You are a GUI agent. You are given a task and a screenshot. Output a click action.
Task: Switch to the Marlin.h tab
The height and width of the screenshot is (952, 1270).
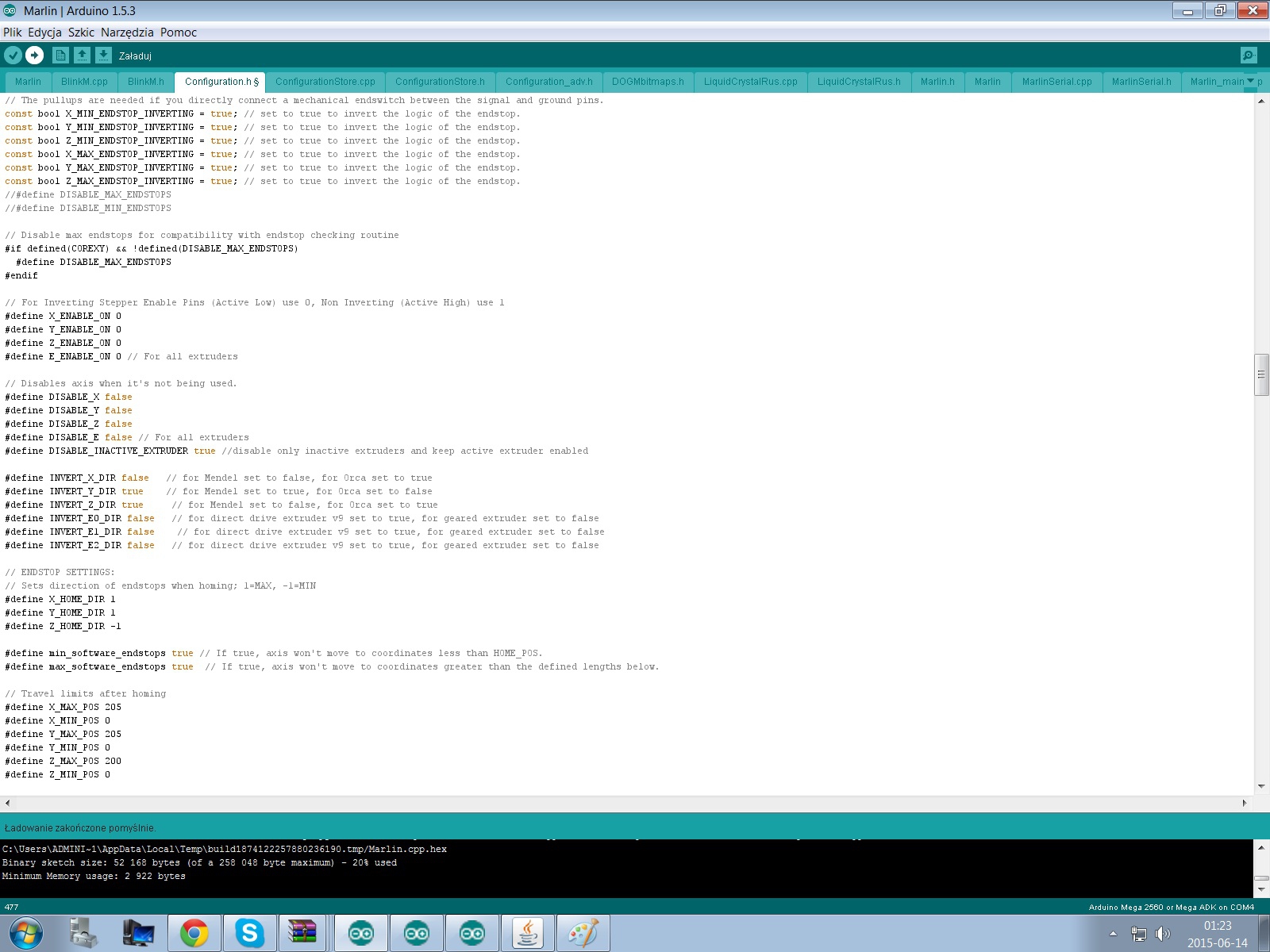click(x=937, y=82)
